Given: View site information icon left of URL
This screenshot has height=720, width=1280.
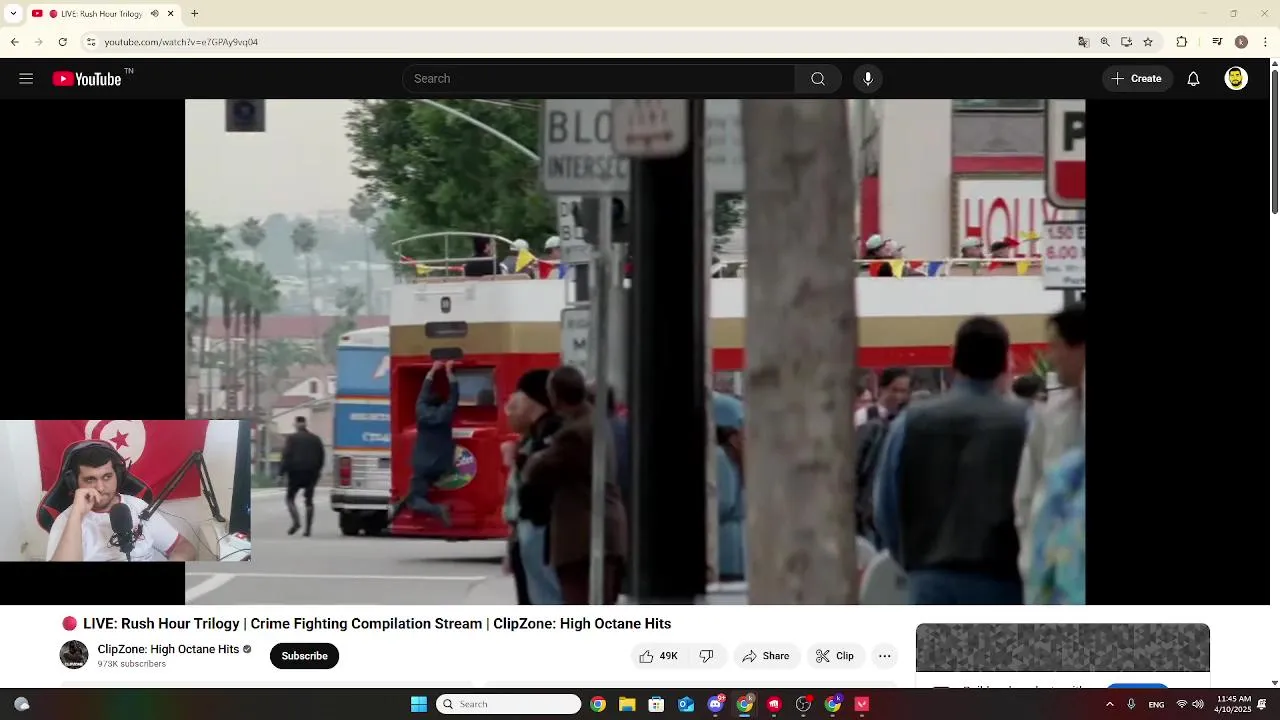Looking at the screenshot, I should (x=91, y=42).
